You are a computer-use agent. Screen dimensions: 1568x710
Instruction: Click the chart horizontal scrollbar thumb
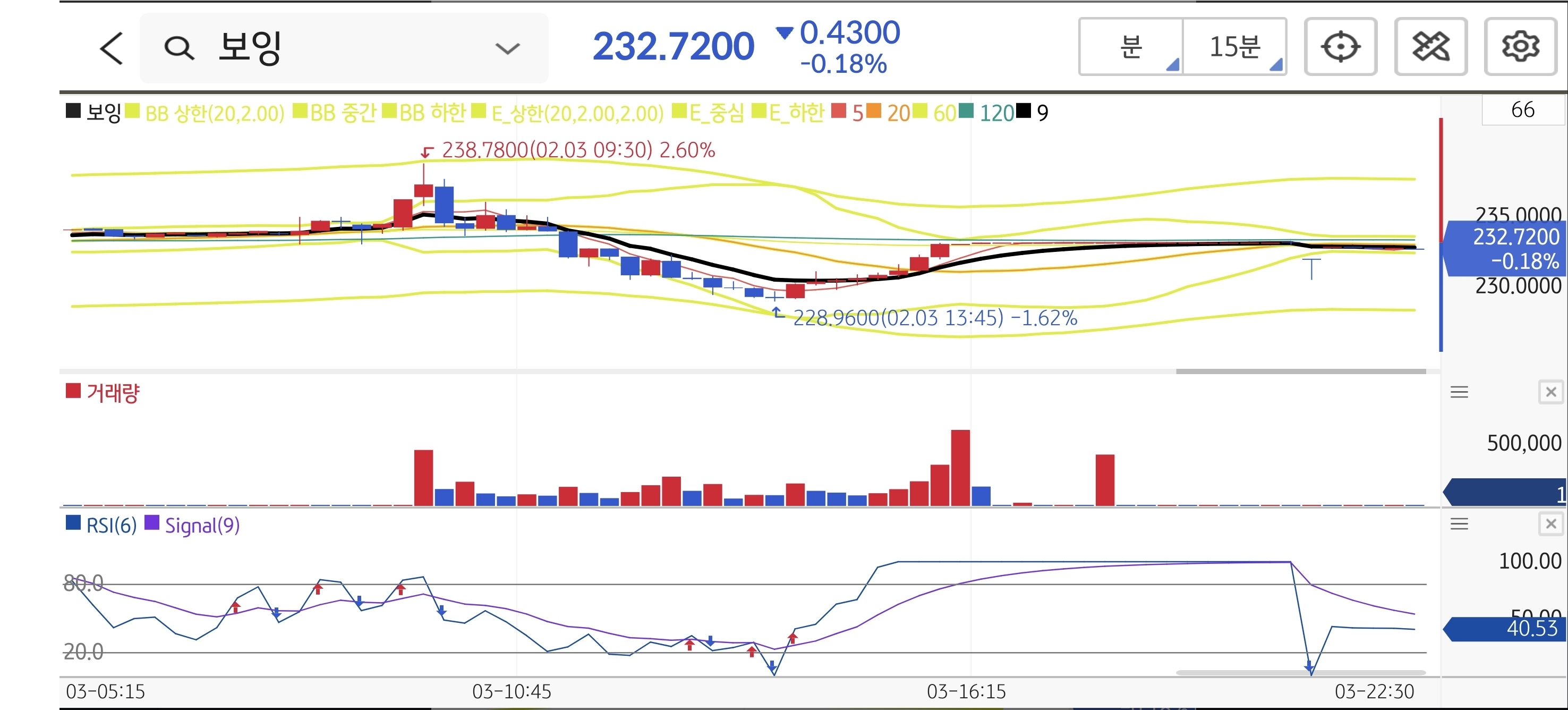[x=1300, y=371]
